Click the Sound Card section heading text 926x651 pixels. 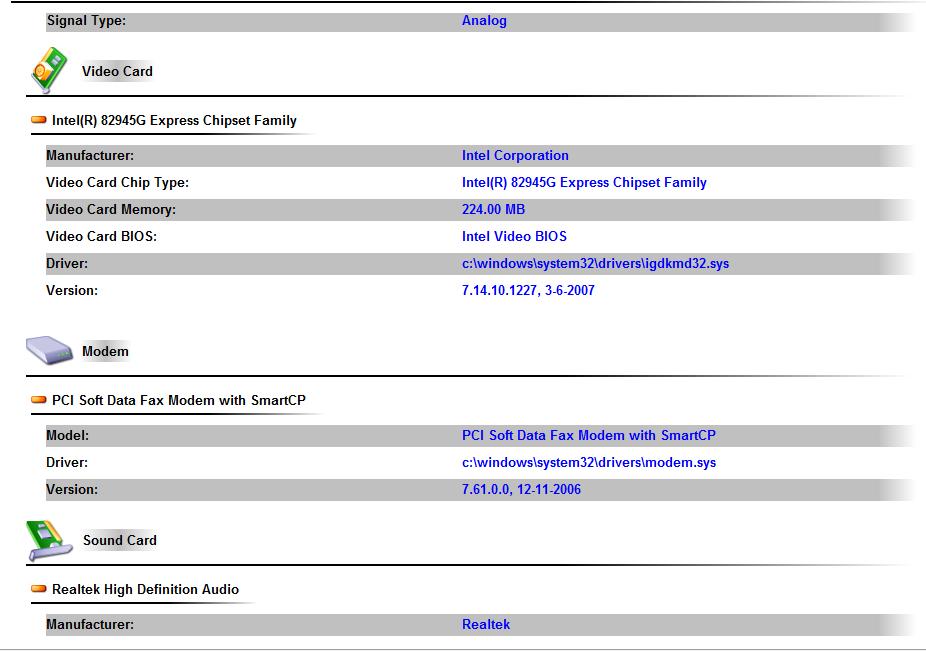tap(120, 540)
